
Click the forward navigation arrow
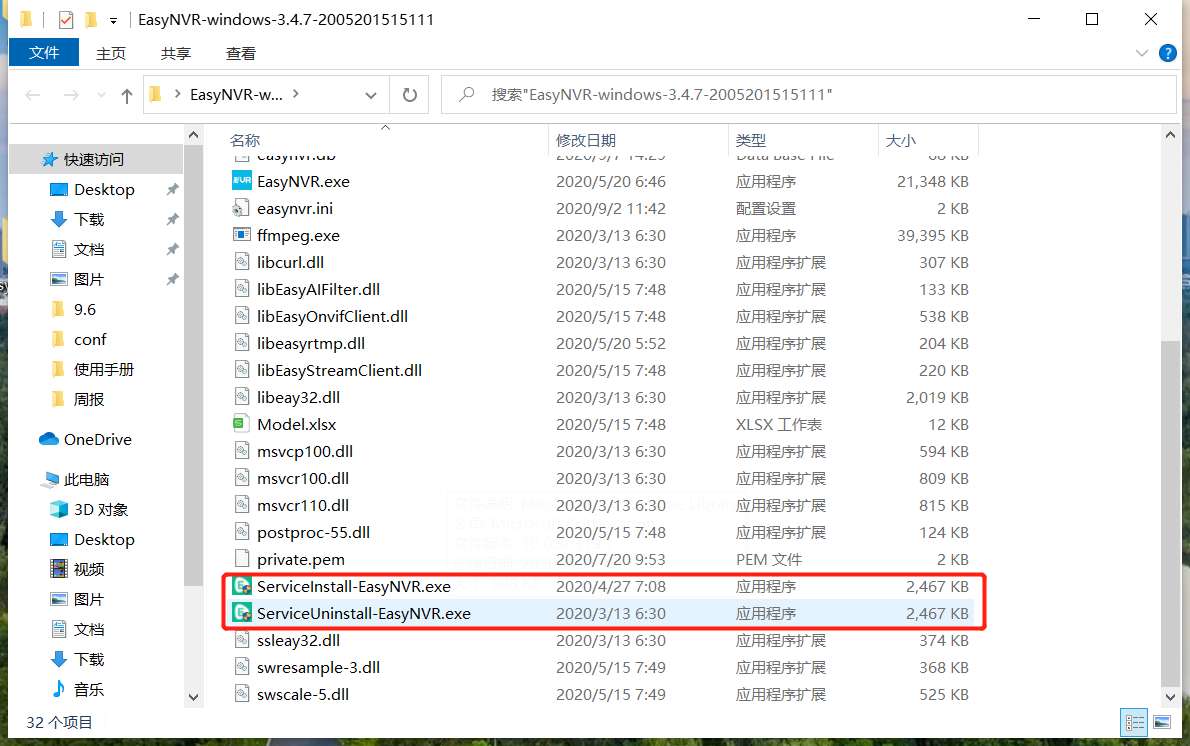pyautogui.click(x=71, y=95)
